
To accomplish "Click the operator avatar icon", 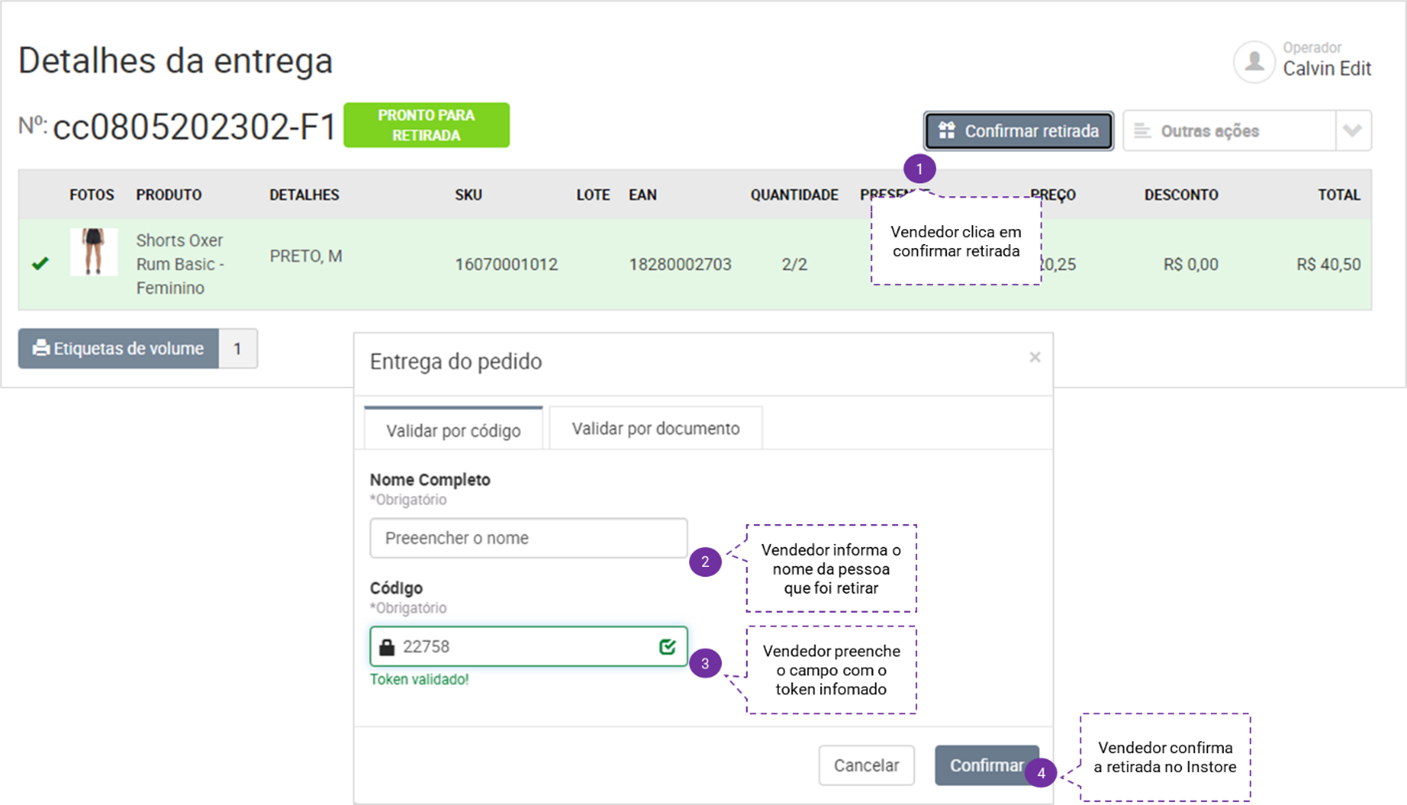I will [1253, 61].
